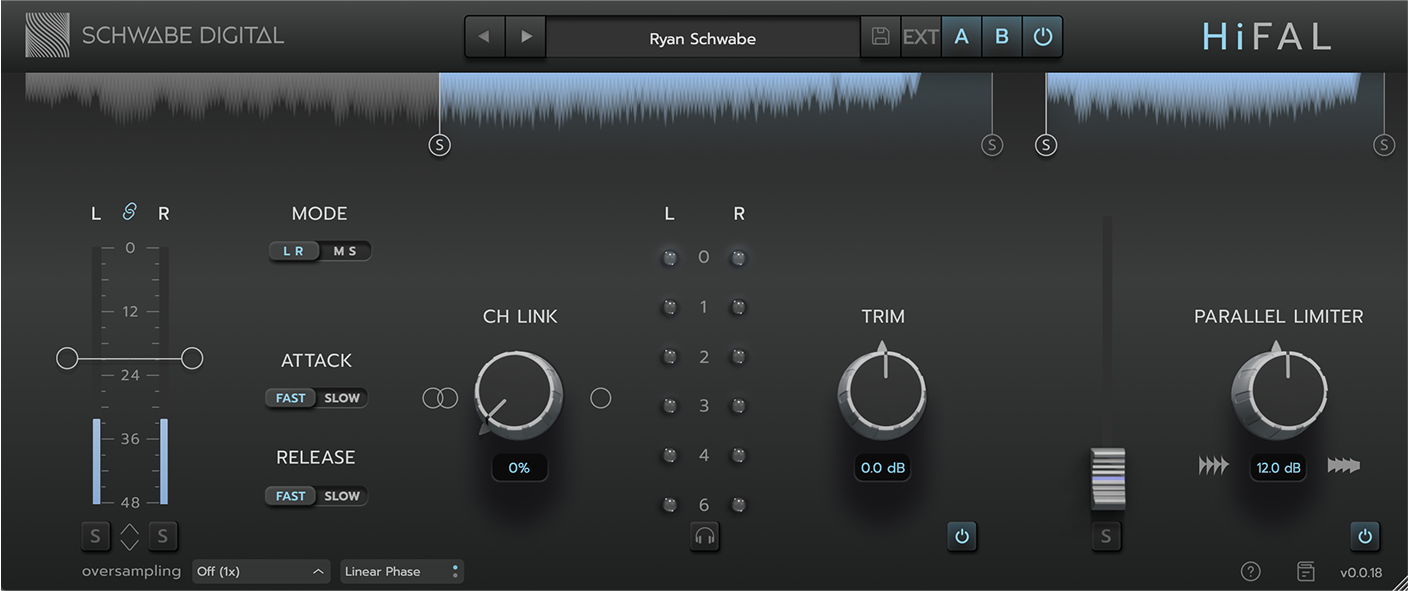Solo button below the vertical fader
Viewport: 1408px width, 591px height.
[x=1106, y=537]
